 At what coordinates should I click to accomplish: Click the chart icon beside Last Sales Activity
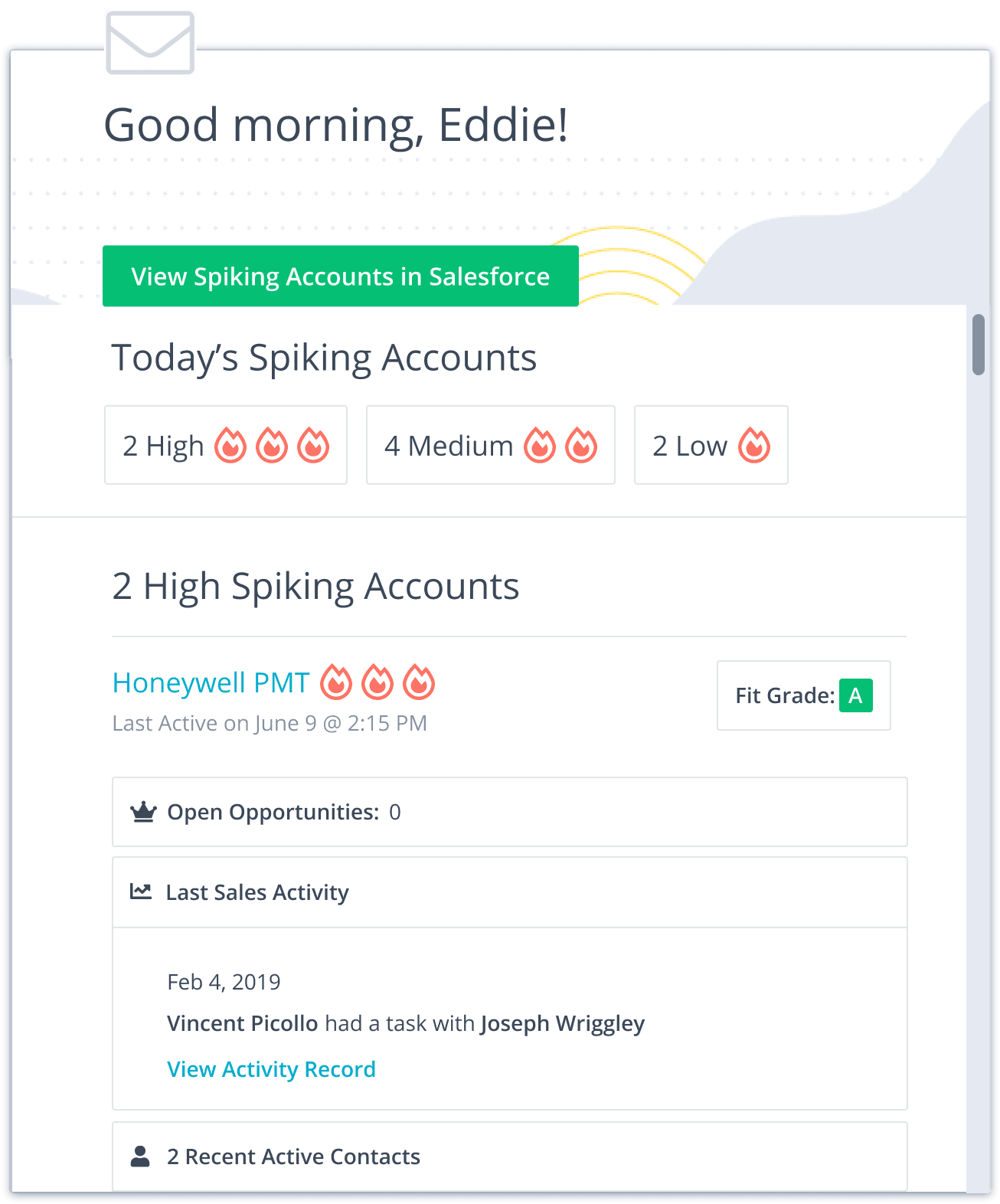click(141, 892)
